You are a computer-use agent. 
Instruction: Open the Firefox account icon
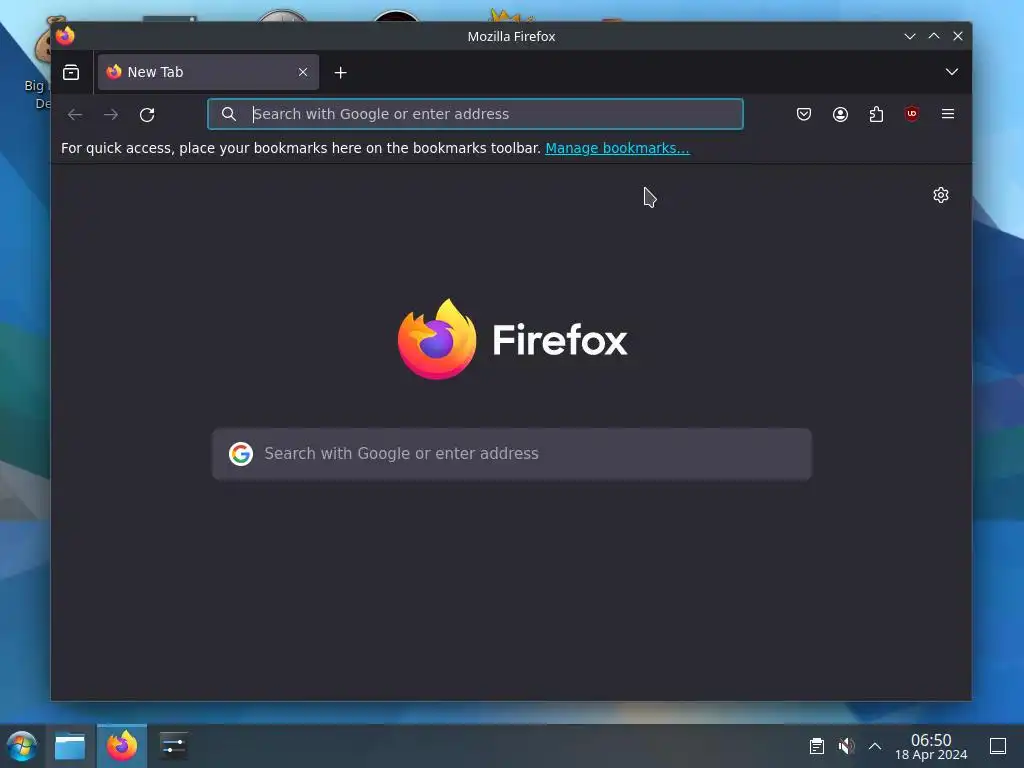[840, 114]
